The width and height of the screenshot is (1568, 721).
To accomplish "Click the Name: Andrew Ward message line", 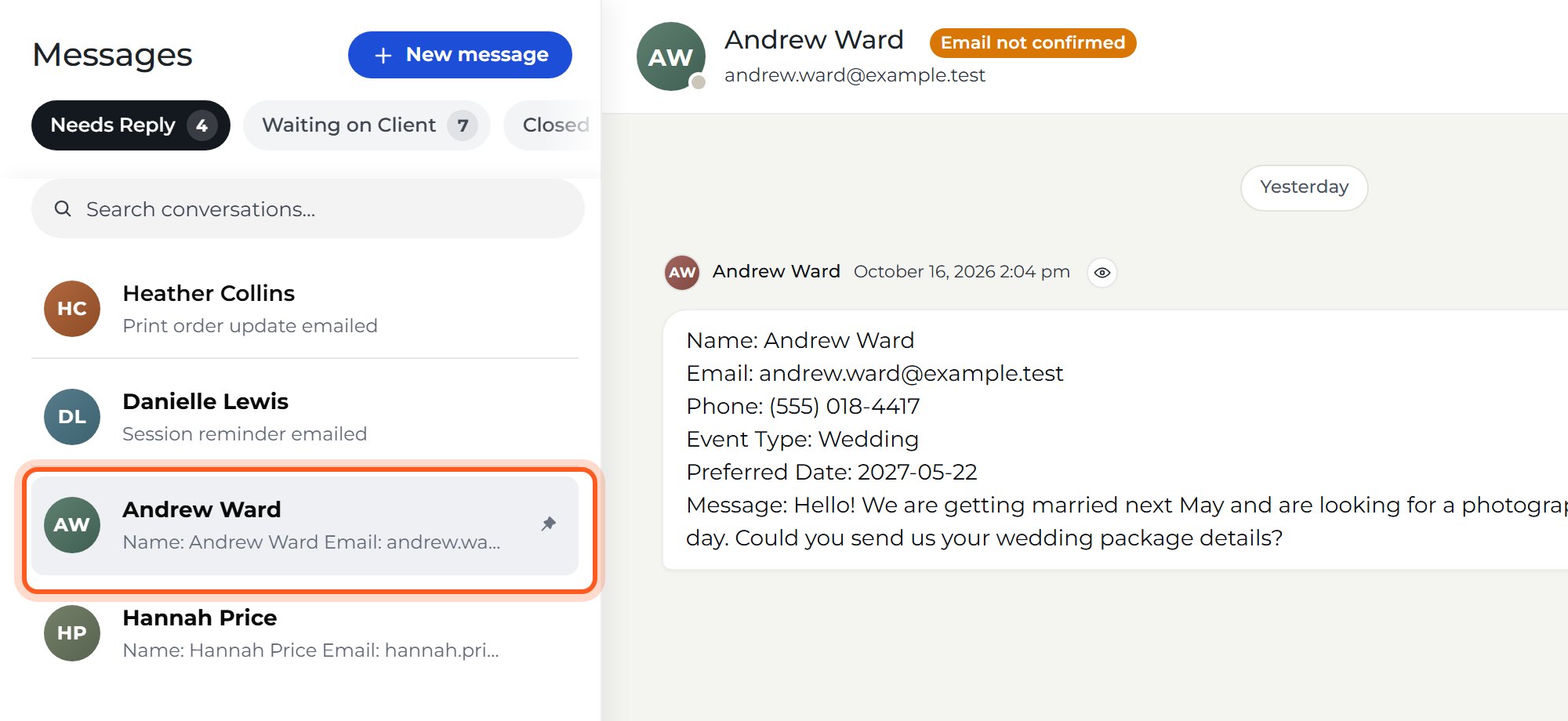I will coord(800,340).
